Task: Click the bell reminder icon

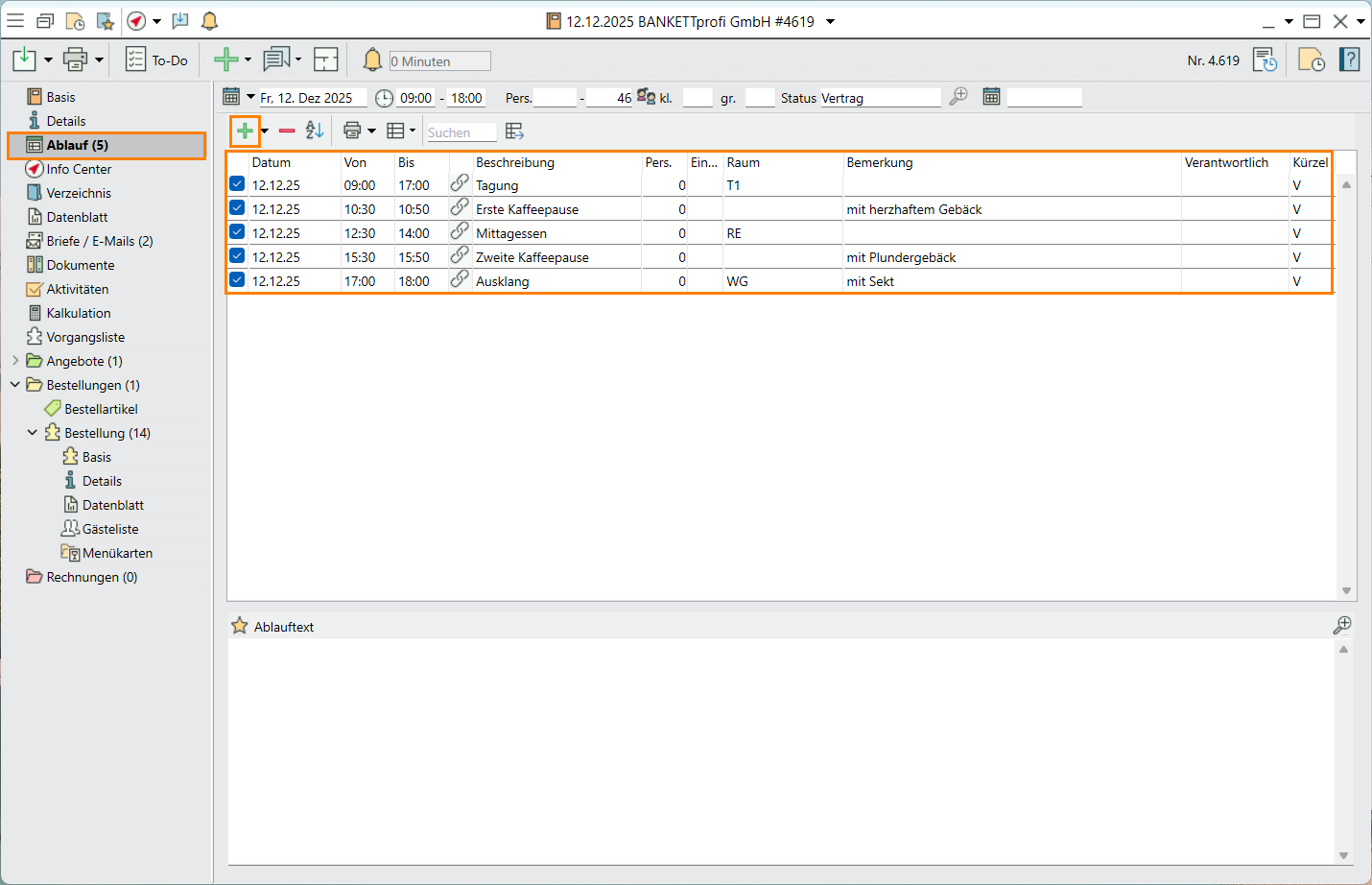Action: [x=372, y=60]
